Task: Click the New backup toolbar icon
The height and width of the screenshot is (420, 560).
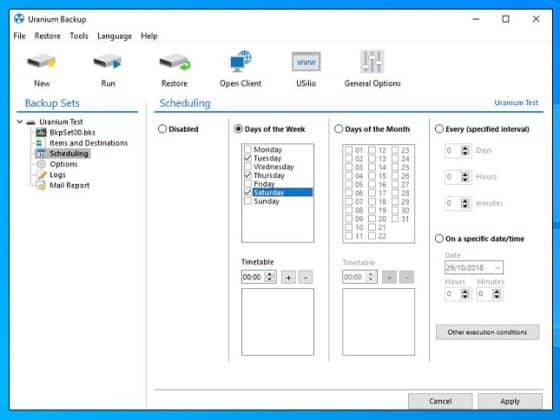Action: pos(42,70)
